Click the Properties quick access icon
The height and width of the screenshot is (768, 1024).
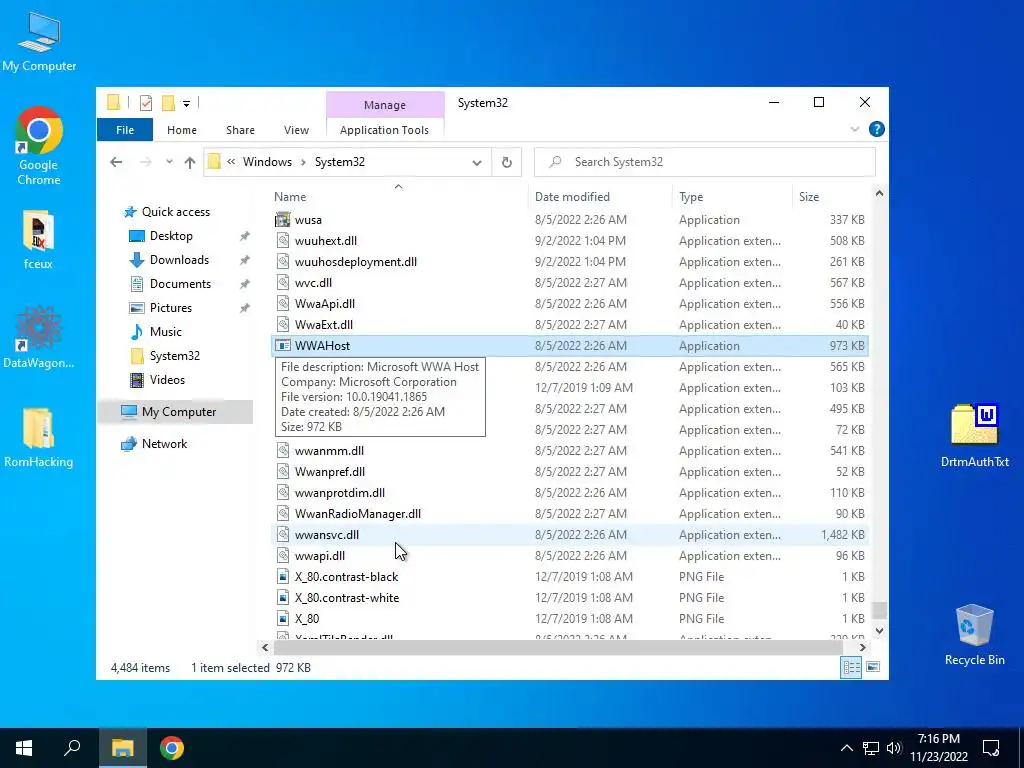pos(146,103)
